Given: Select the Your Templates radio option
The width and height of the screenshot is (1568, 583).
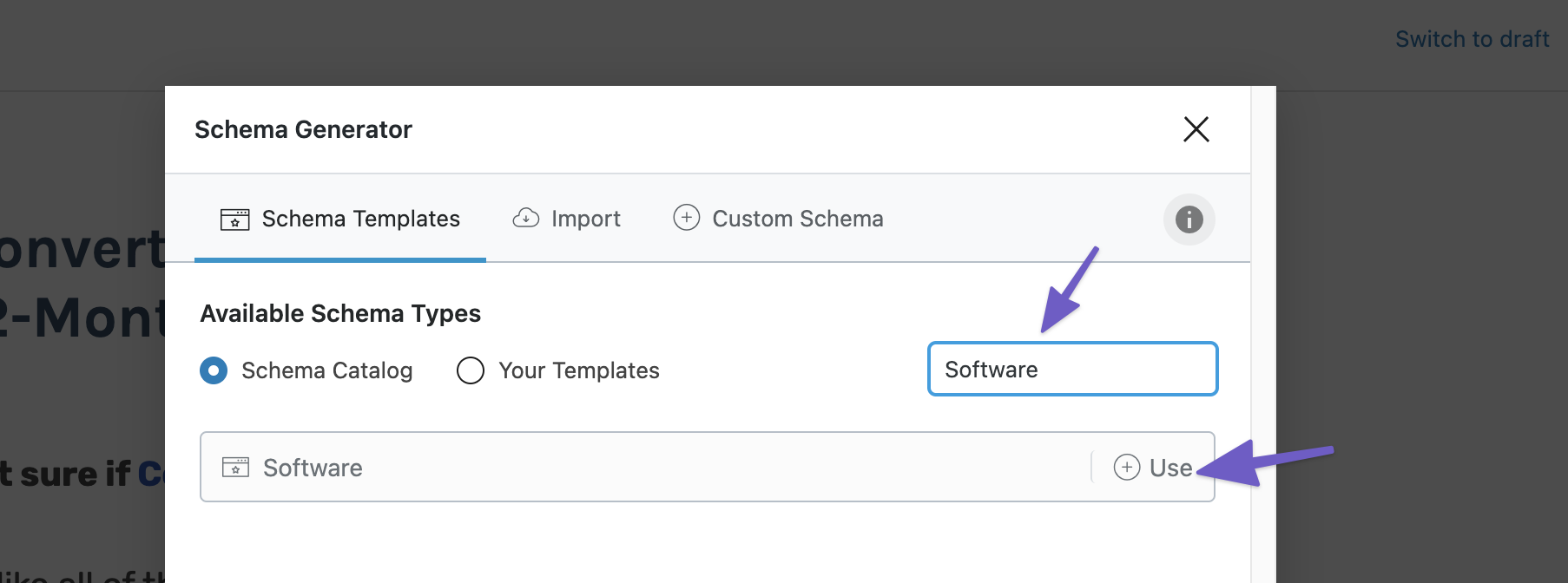Looking at the screenshot, I should pyautogui.click(x=471, y=370).
